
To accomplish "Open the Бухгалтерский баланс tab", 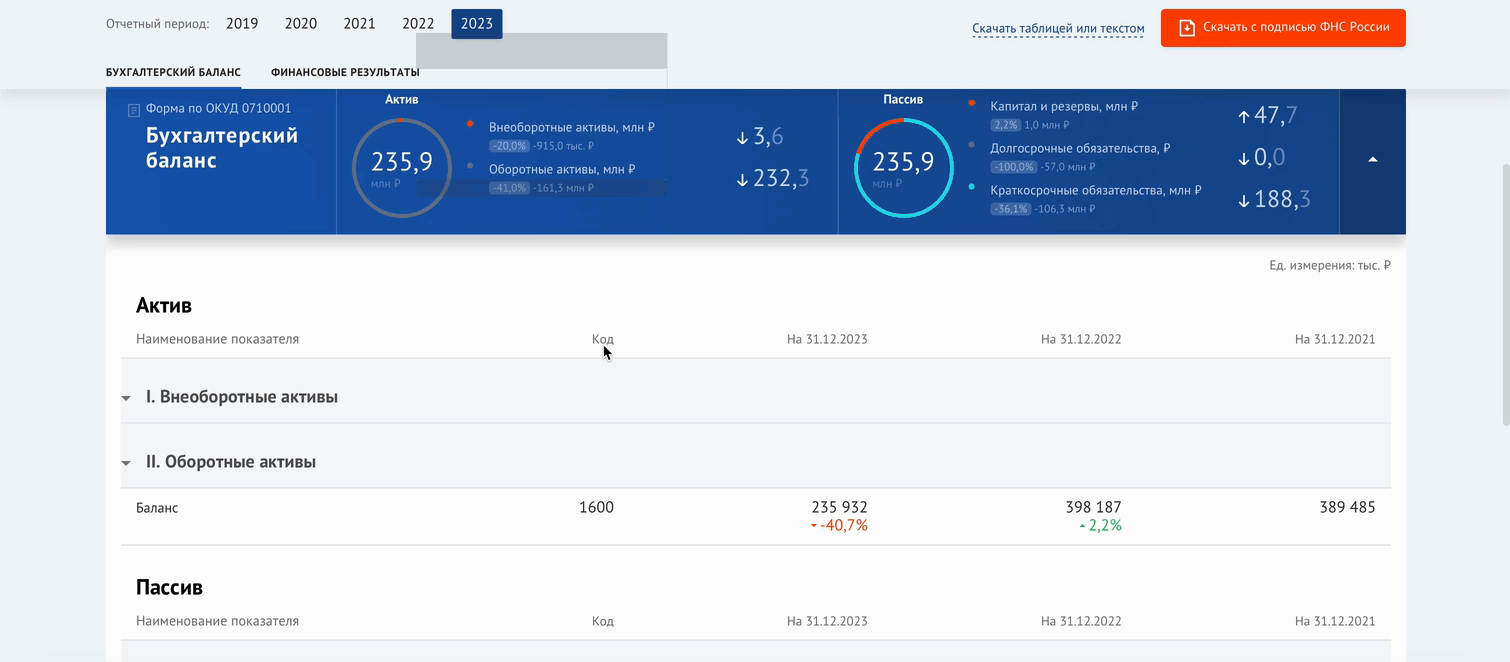I will (x=173, y=73).
